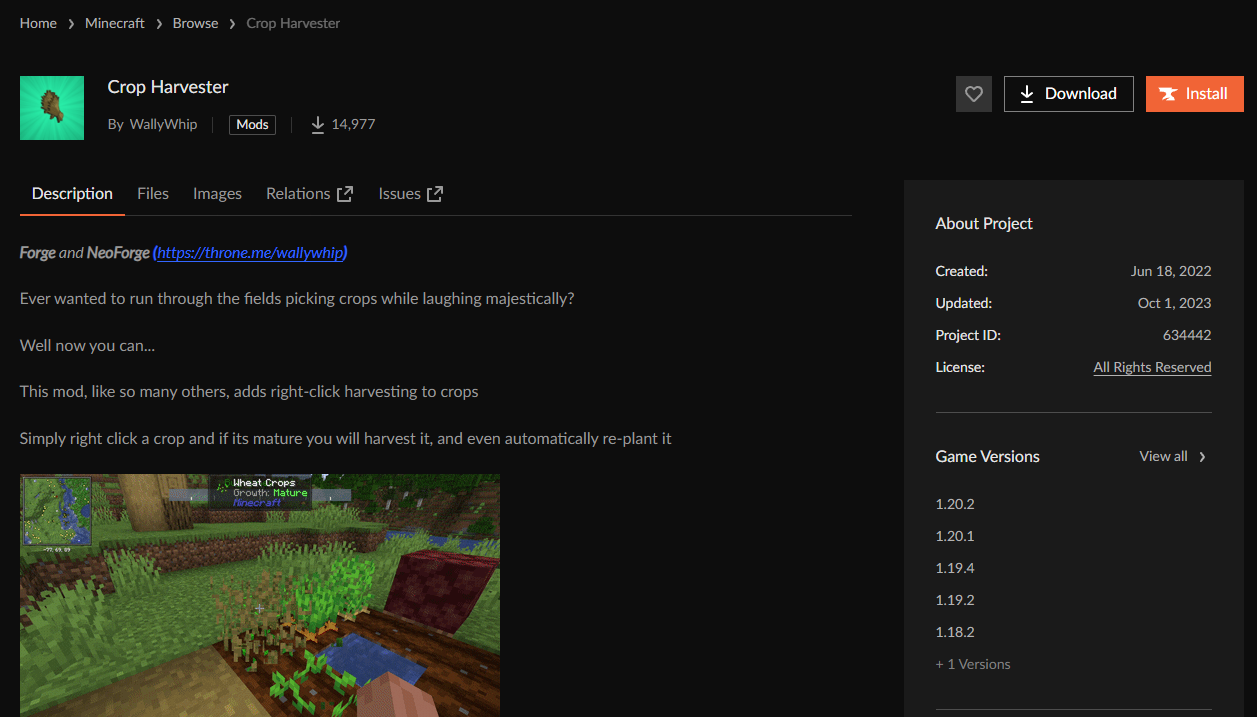Click the About Project heading
This screenshot has width=1257, height=717.
click(984, 224)
